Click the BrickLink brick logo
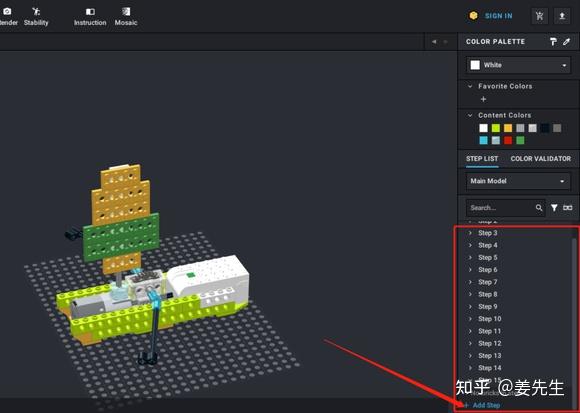 473,16
